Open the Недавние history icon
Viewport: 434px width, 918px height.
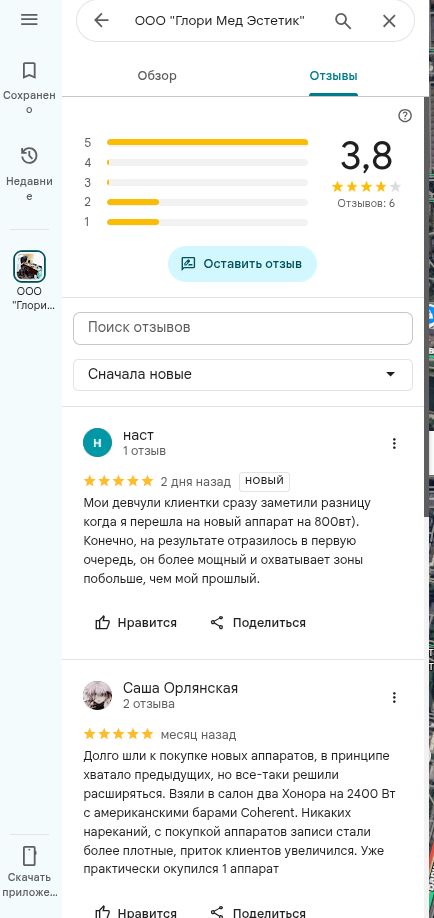[x=29, y=156]
